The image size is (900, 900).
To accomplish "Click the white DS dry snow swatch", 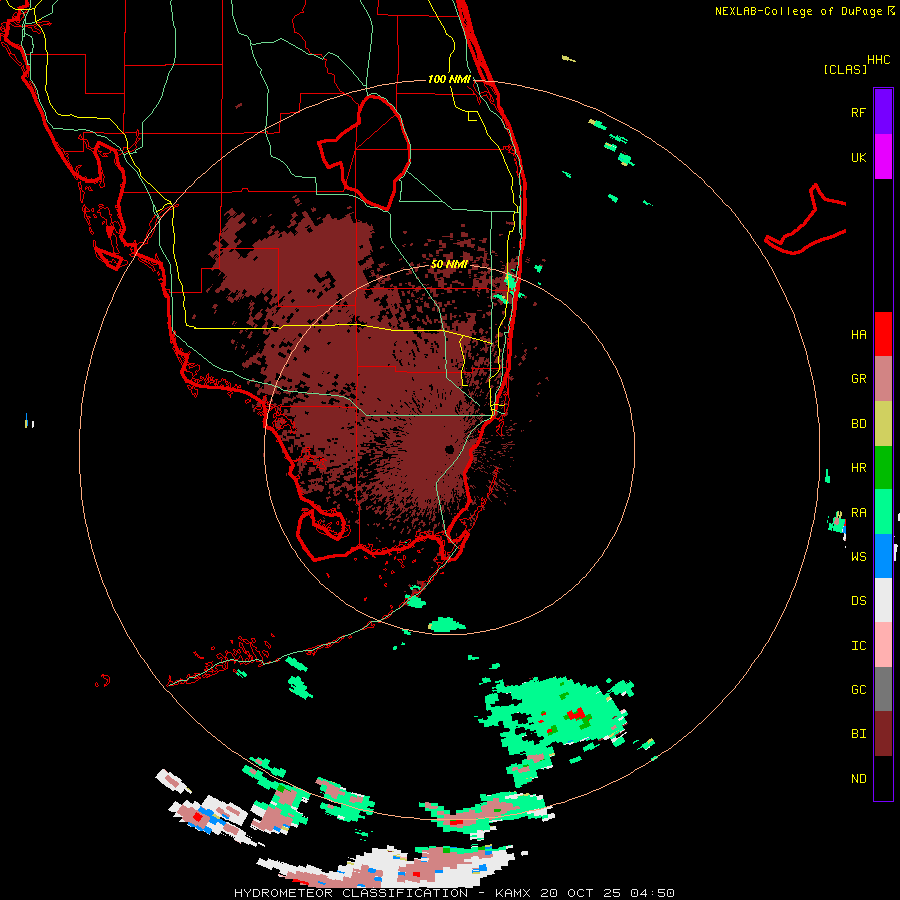I will tap(883, 600).
